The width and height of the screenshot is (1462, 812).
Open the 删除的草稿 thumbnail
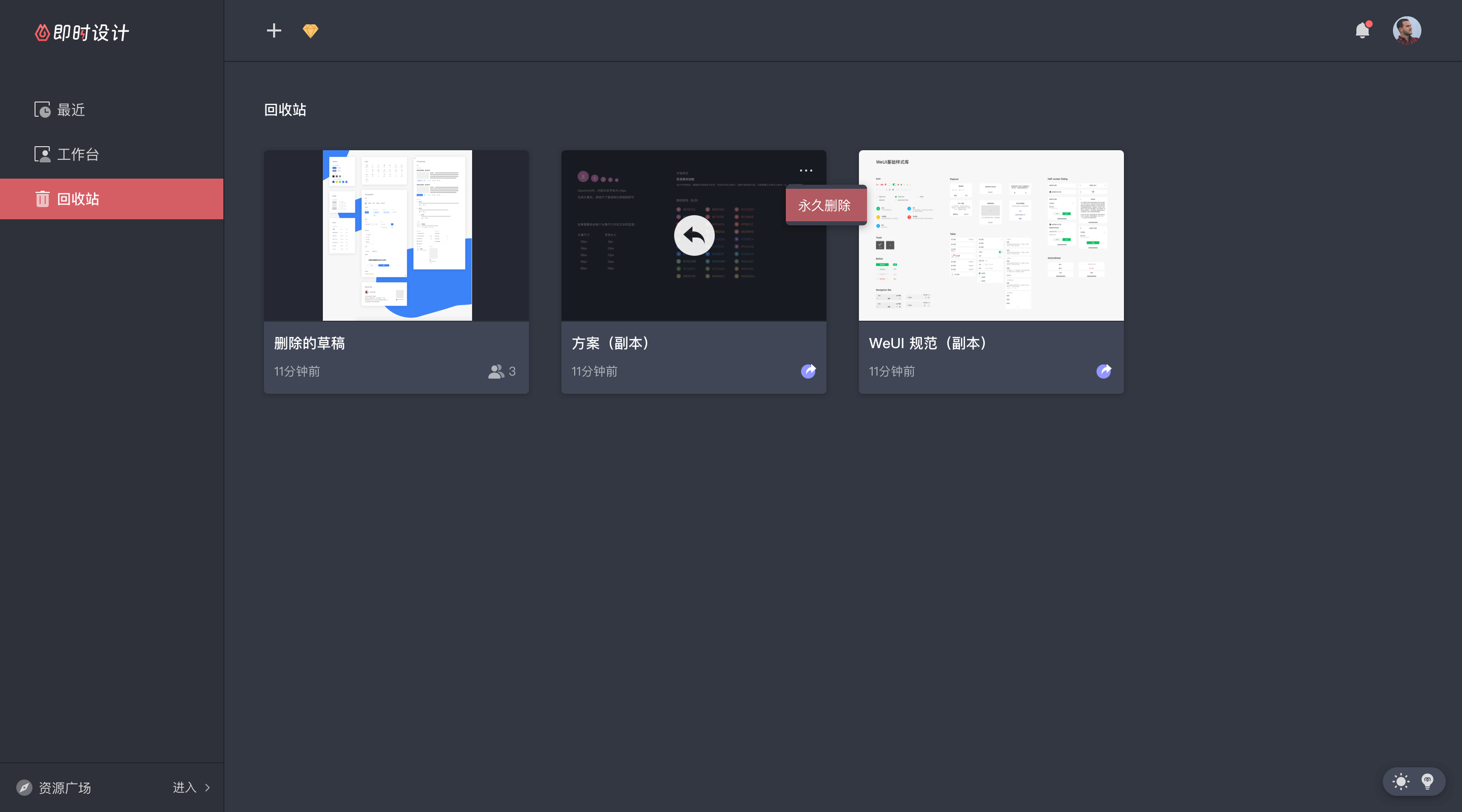coord(396,235)
